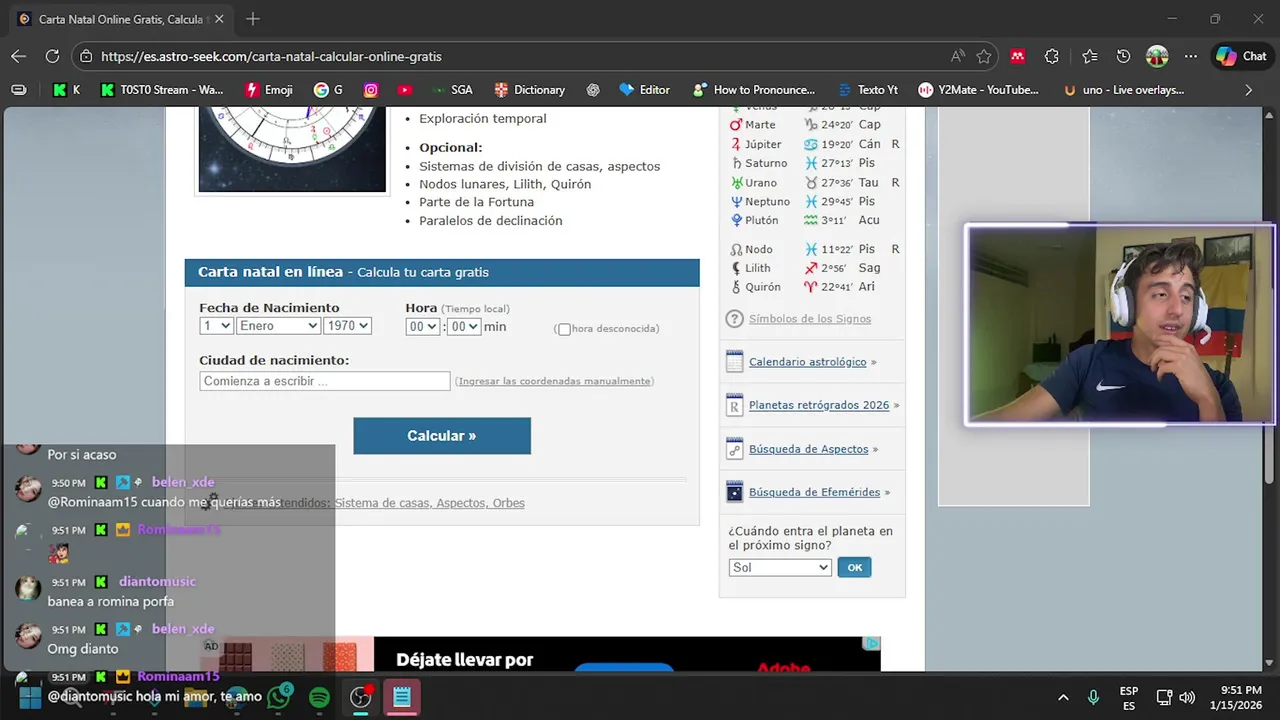Open the Emoji bookmark

(x=267, y=90)
